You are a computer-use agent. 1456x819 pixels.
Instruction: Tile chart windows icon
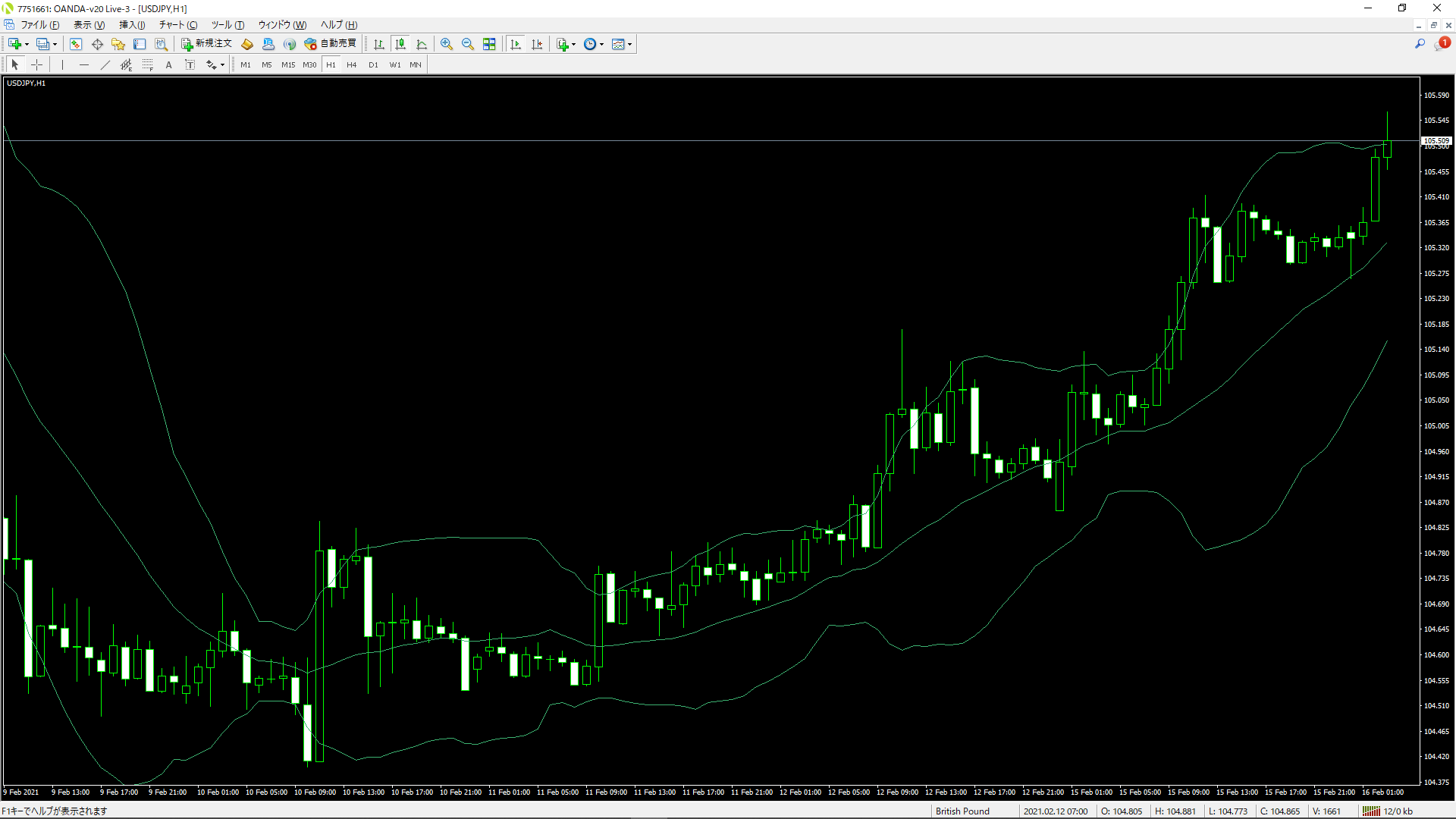[489, 44]
